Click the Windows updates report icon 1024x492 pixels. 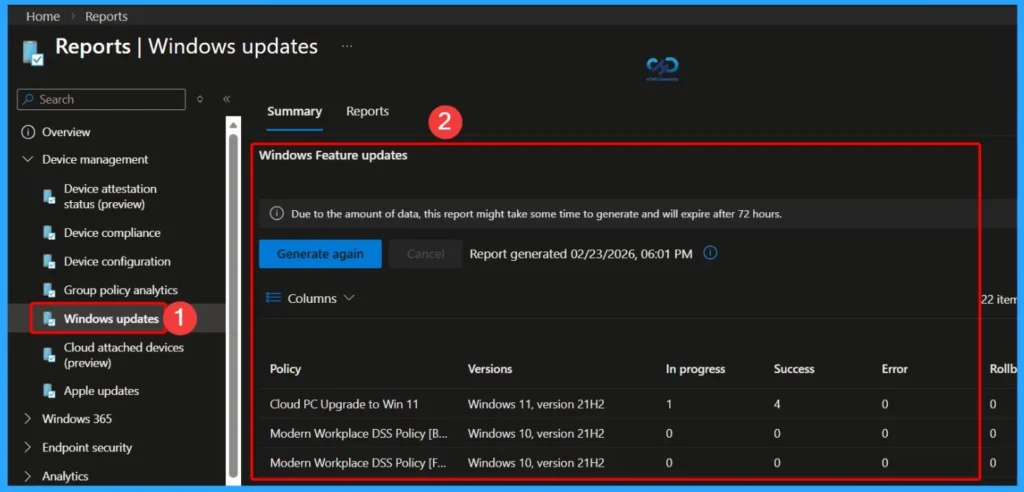coord(49,320)
